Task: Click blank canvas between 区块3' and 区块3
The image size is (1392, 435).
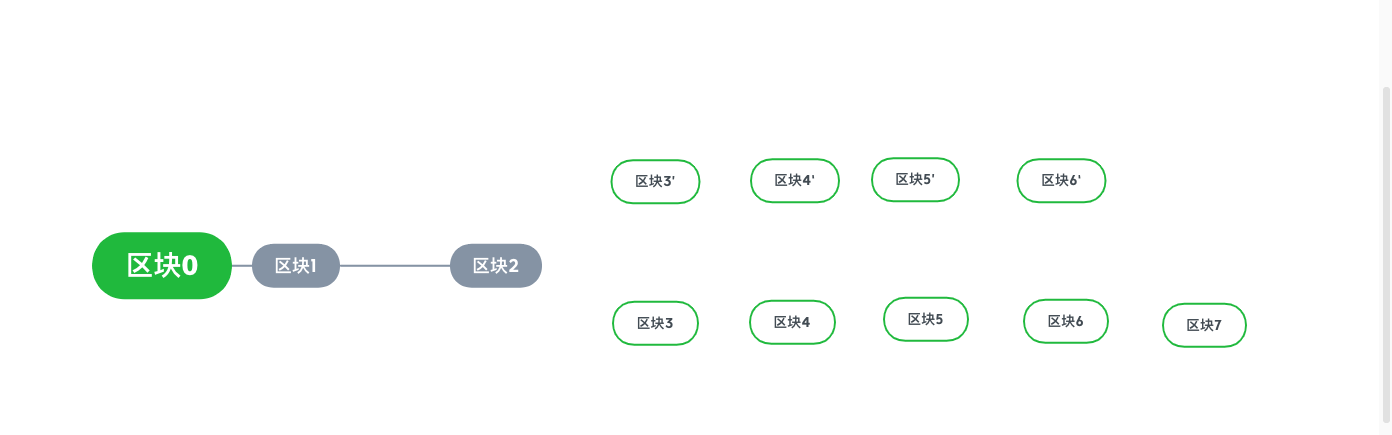Action: pos(655,253)
